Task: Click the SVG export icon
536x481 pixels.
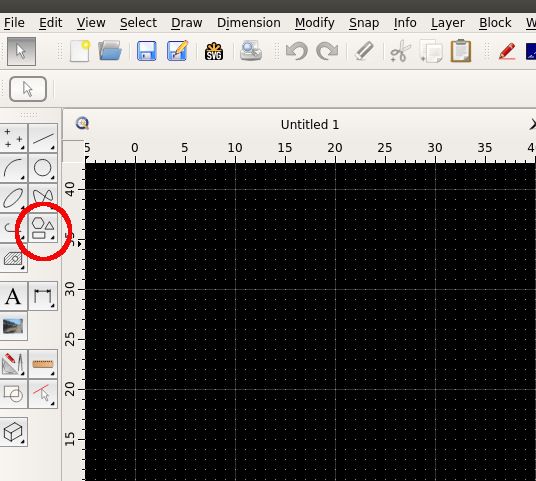Action: (x=214, y=51)
